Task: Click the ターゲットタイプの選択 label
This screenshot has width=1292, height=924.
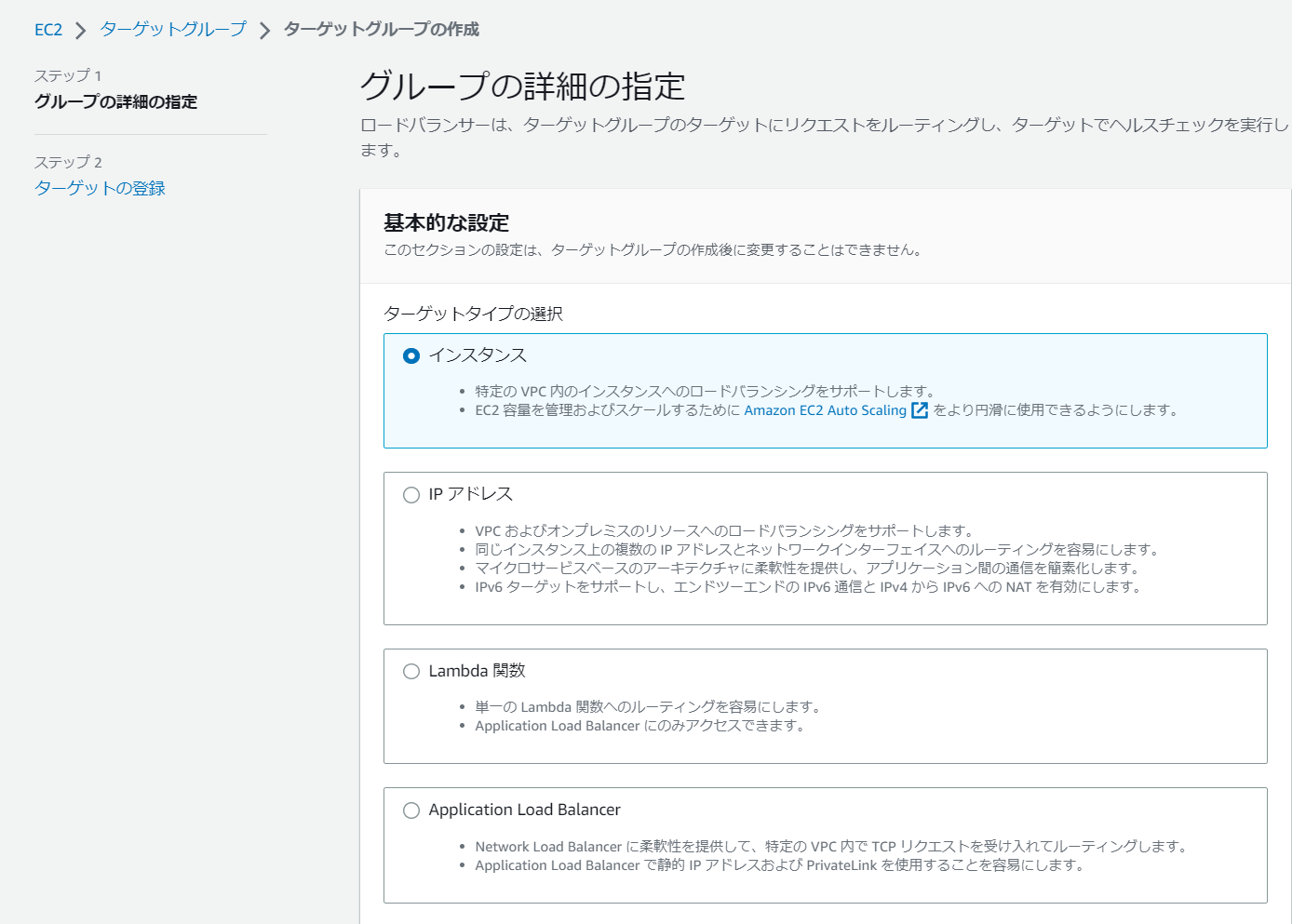Action: click(x=473, y=314)
